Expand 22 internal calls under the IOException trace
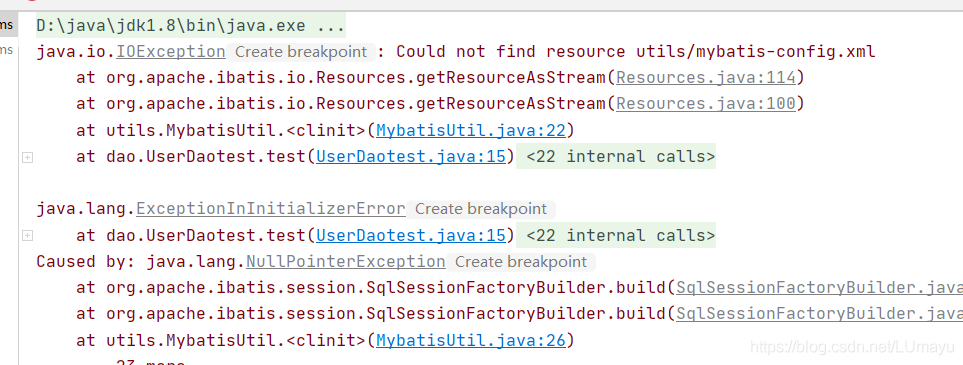 (616, 157)
